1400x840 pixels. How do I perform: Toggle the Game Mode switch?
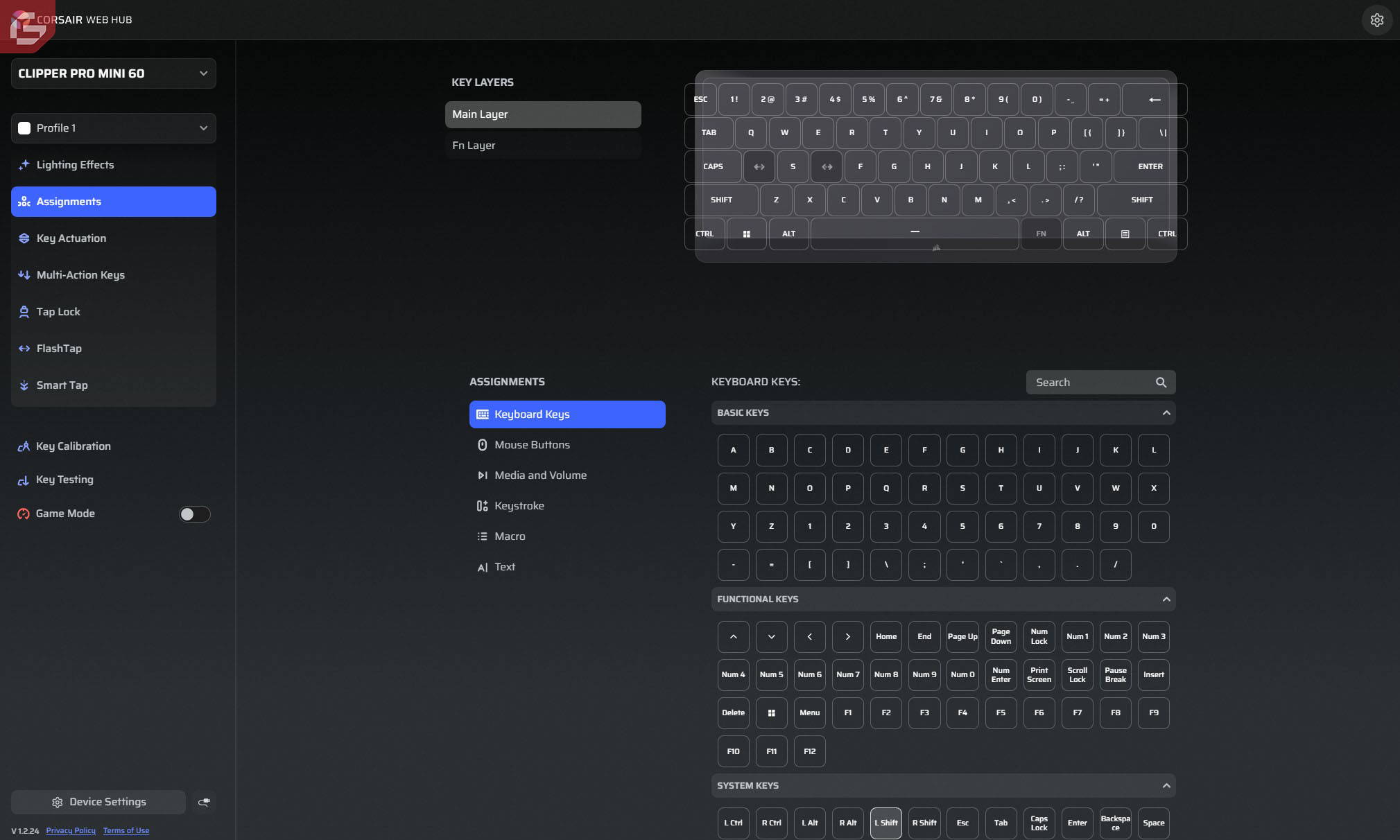(x=194, y=514)
